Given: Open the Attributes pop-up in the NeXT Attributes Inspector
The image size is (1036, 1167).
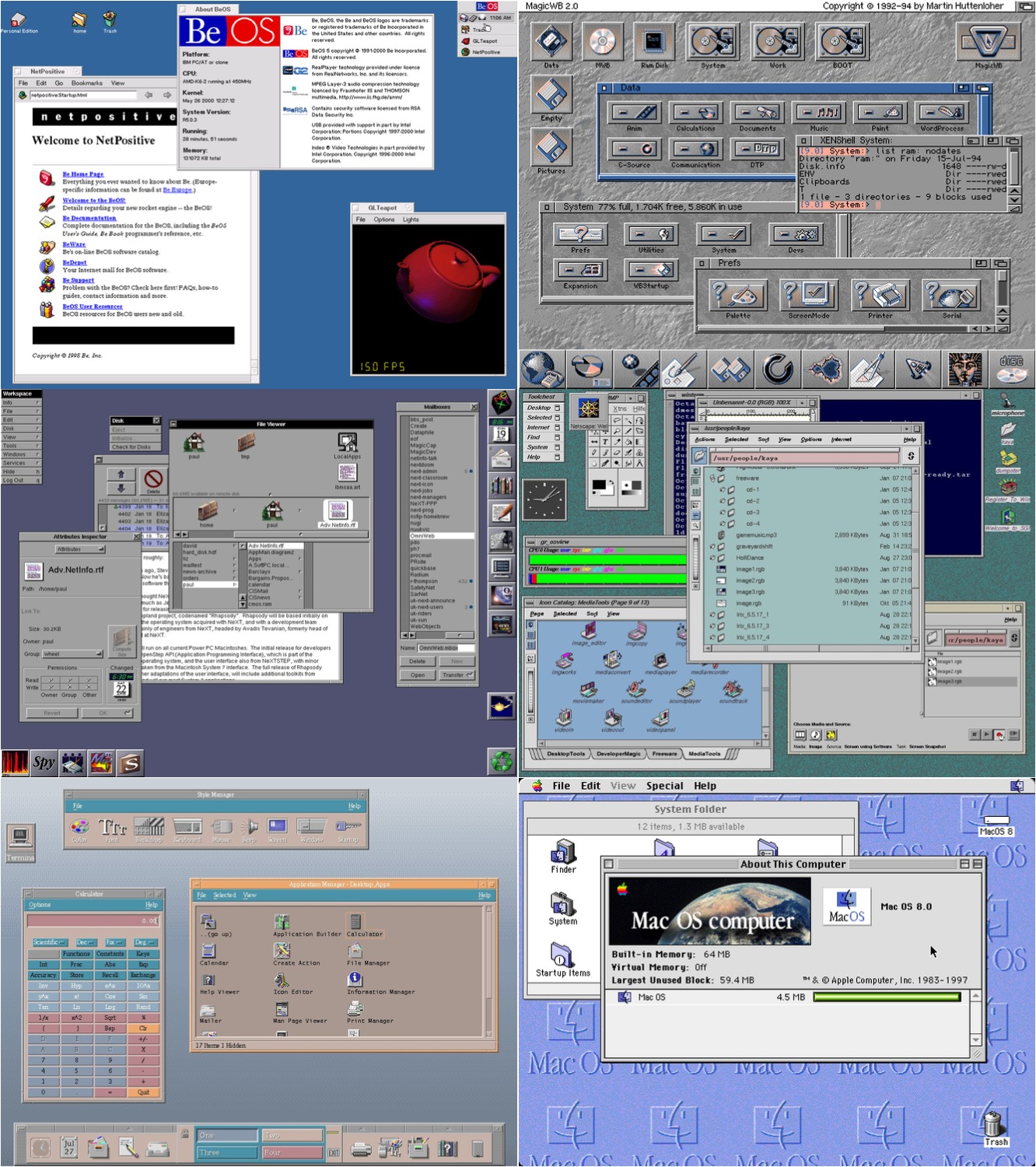Looking at the screenshot, I should point(80,549).
